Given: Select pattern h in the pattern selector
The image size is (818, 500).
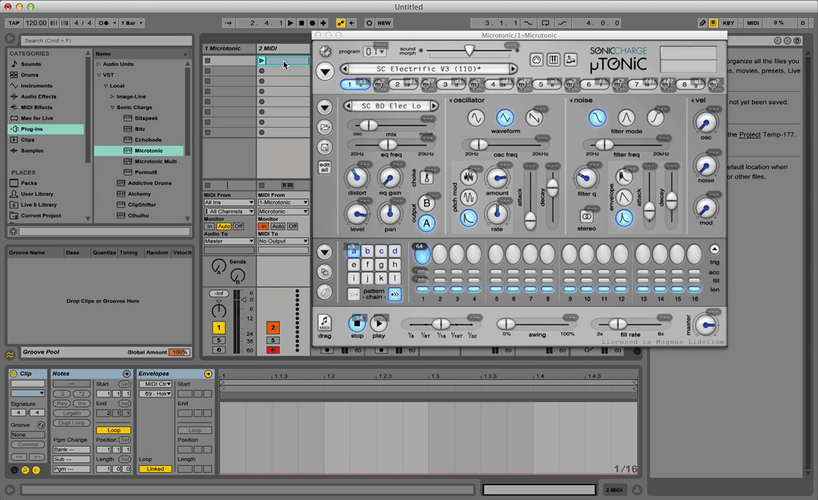Looking at the screenshot, I should click(395, 265).
